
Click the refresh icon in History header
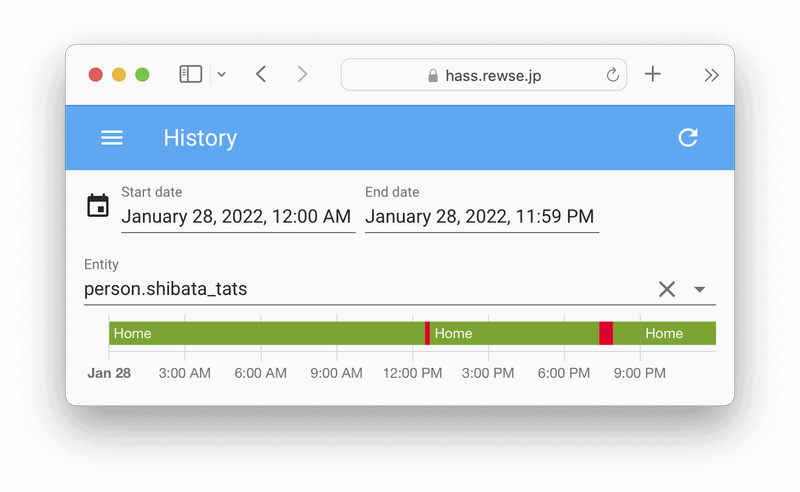[688, 138]
